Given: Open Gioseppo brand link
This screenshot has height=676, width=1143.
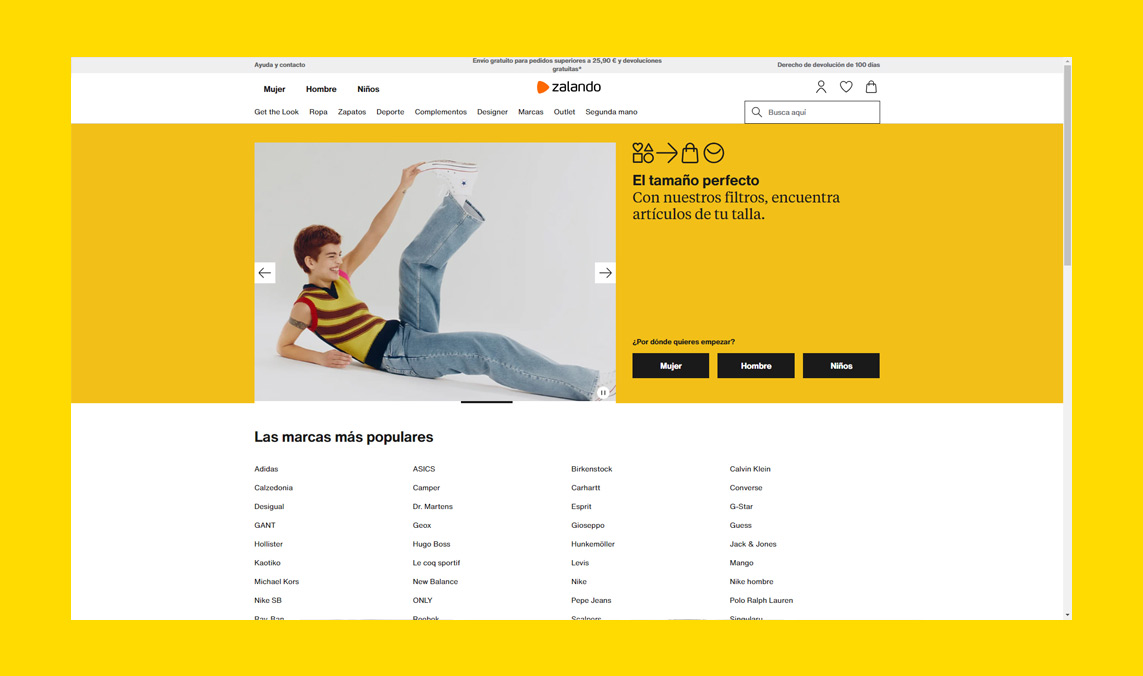Looking at the screenshot, I should tap(588, 525).
